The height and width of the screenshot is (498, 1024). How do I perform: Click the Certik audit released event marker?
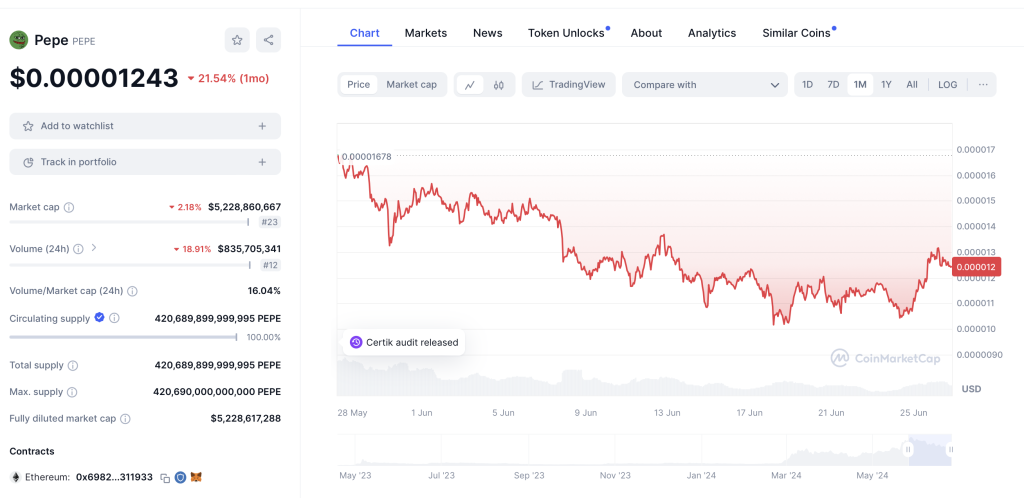point(404,342)
